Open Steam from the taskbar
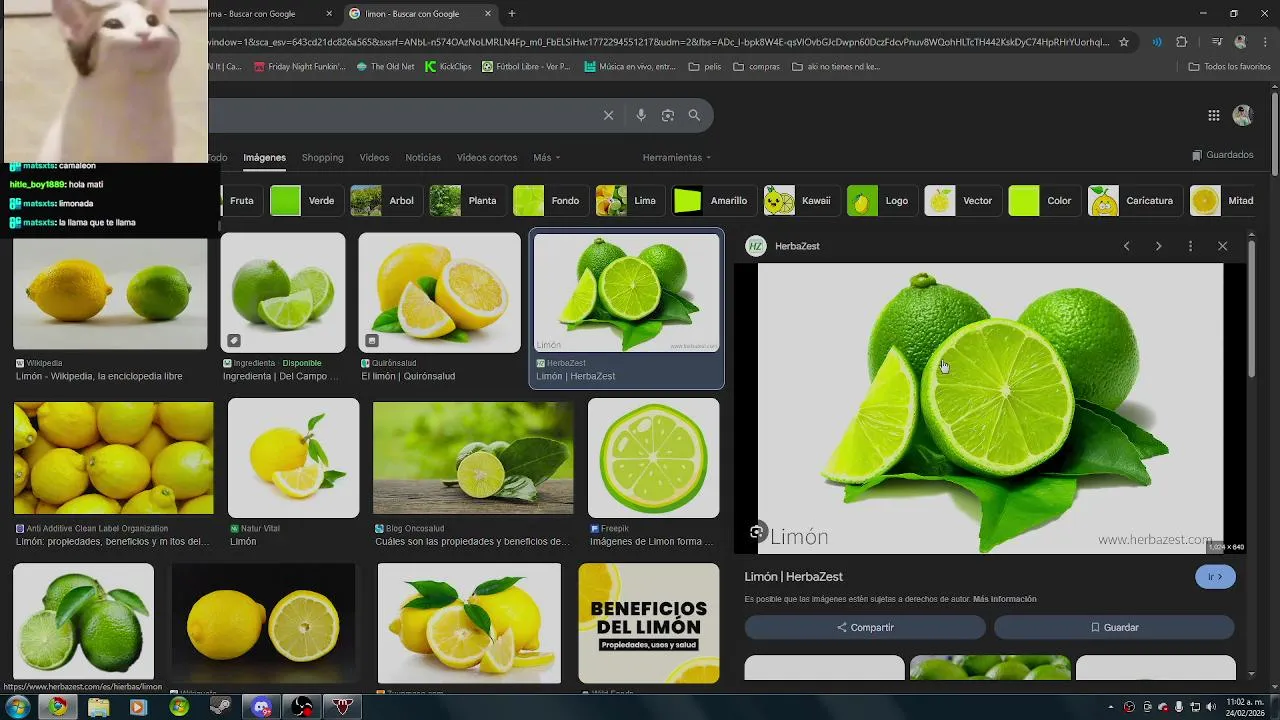This screenshot has width=1280, height=720. click(221, 707)
